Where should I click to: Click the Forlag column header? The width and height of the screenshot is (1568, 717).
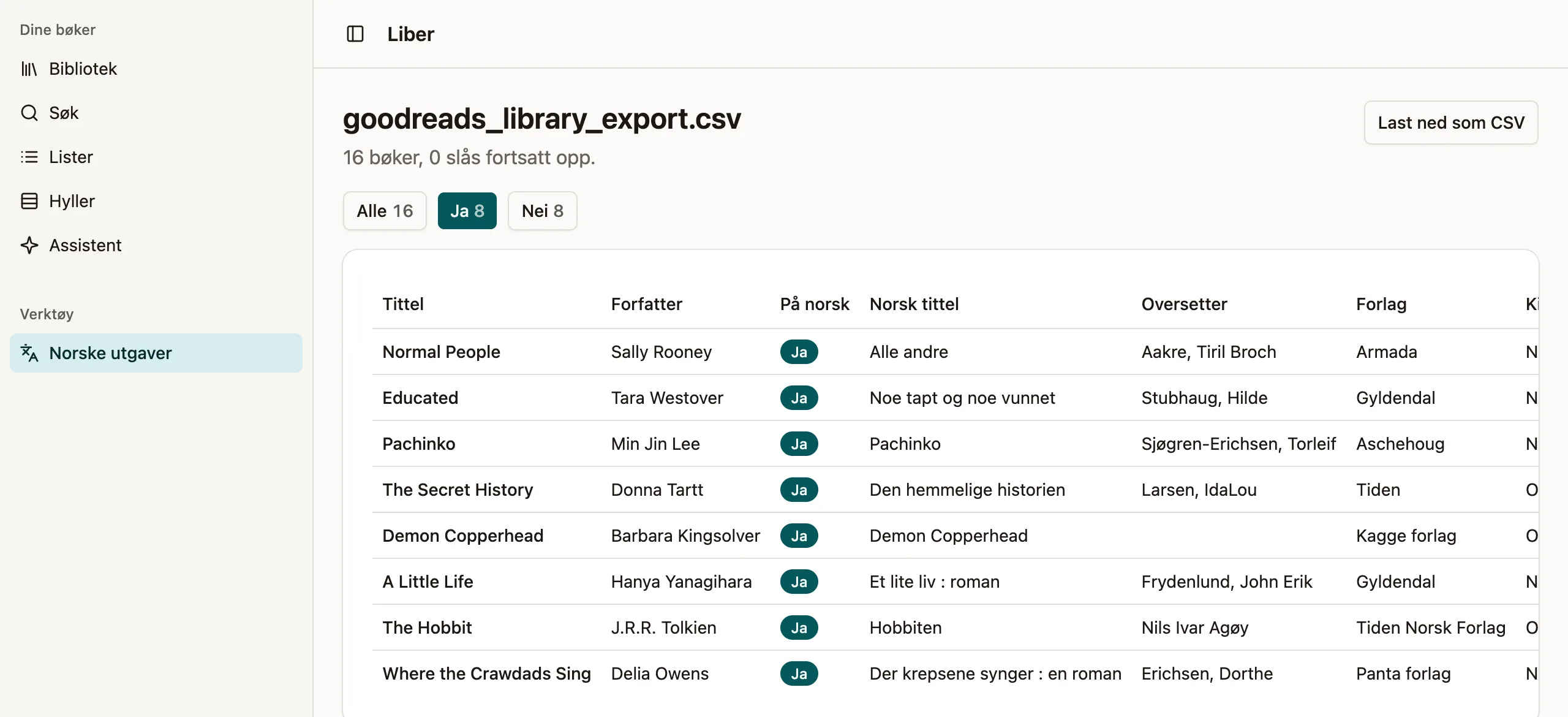[1381, 304]
